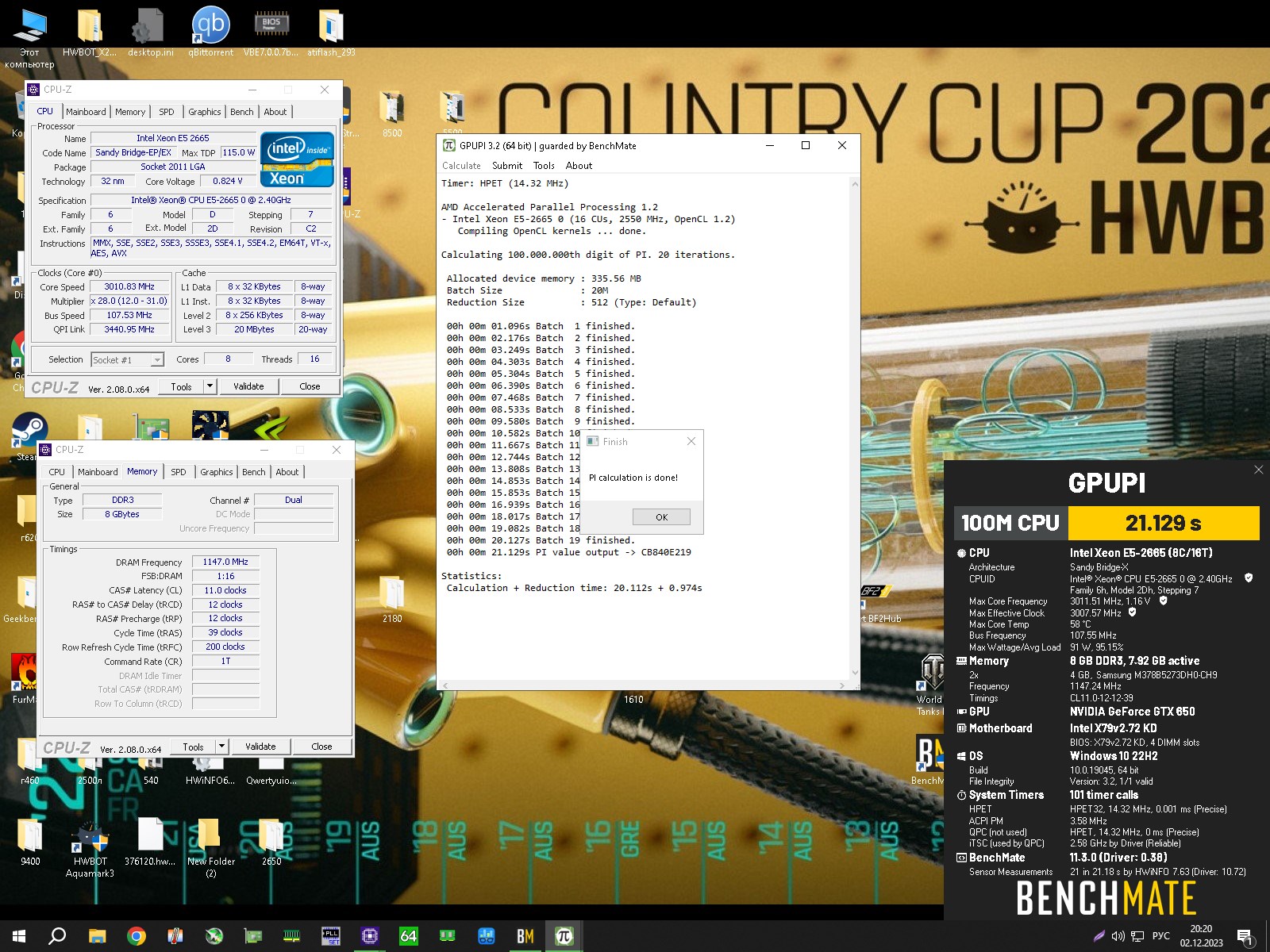Open the New Folder (2) desktop icon
The height and width of the screenshot is (952, 1270).
point(210,849)
